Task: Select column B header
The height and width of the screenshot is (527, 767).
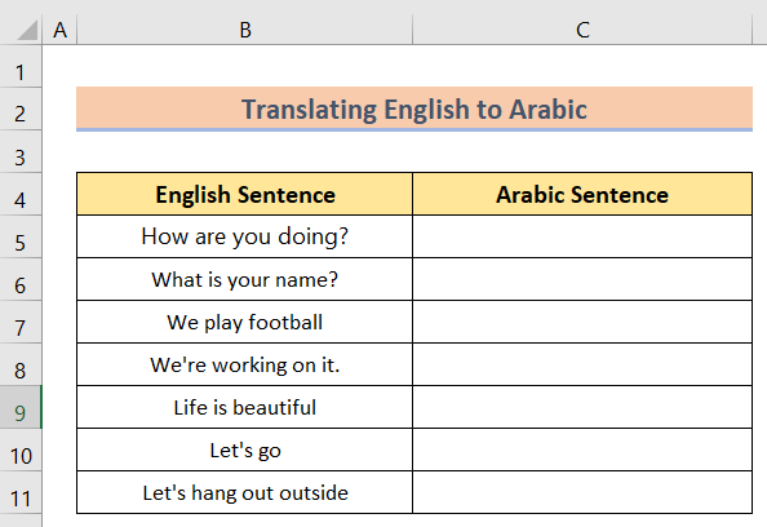Action: coord(245,31)
